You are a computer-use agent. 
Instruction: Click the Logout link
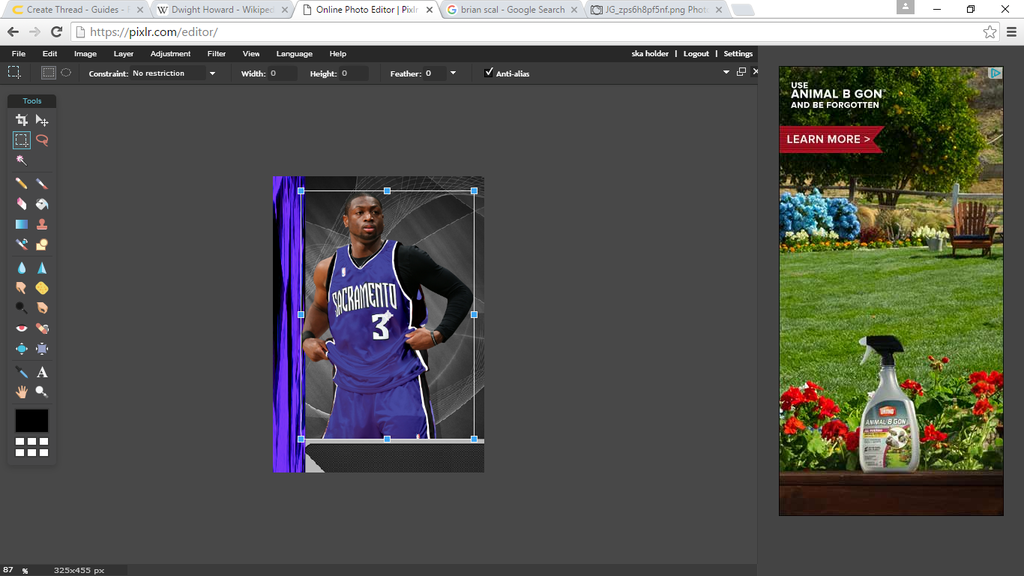tap(696, 54)
